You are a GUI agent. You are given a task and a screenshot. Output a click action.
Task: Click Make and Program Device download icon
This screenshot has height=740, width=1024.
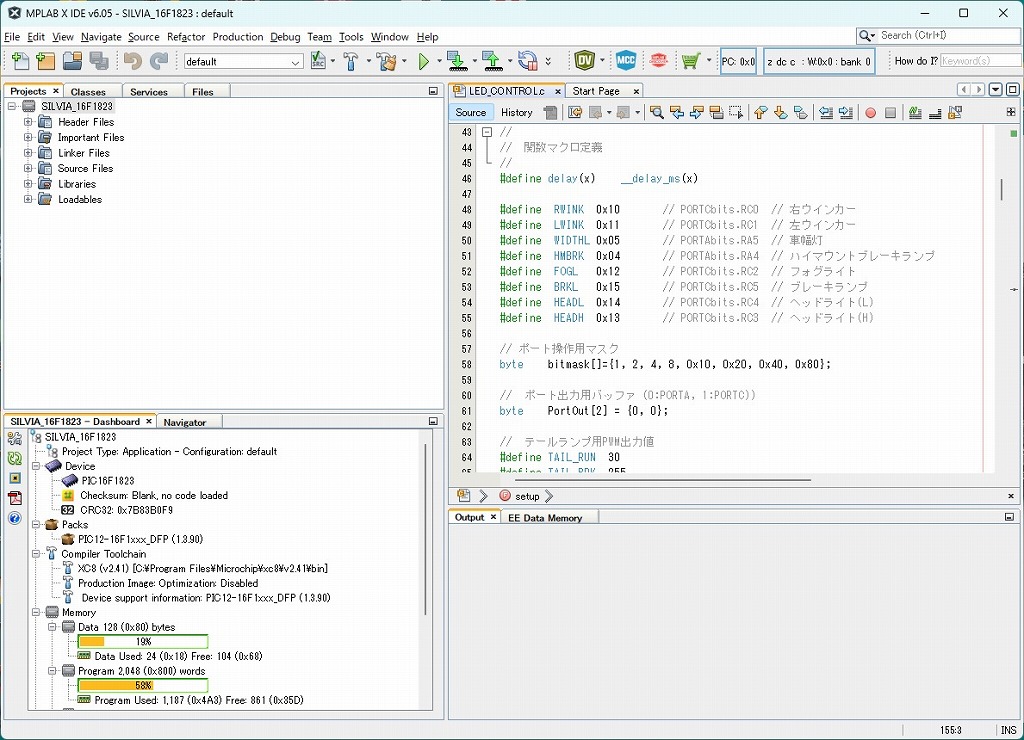point(457,61)
